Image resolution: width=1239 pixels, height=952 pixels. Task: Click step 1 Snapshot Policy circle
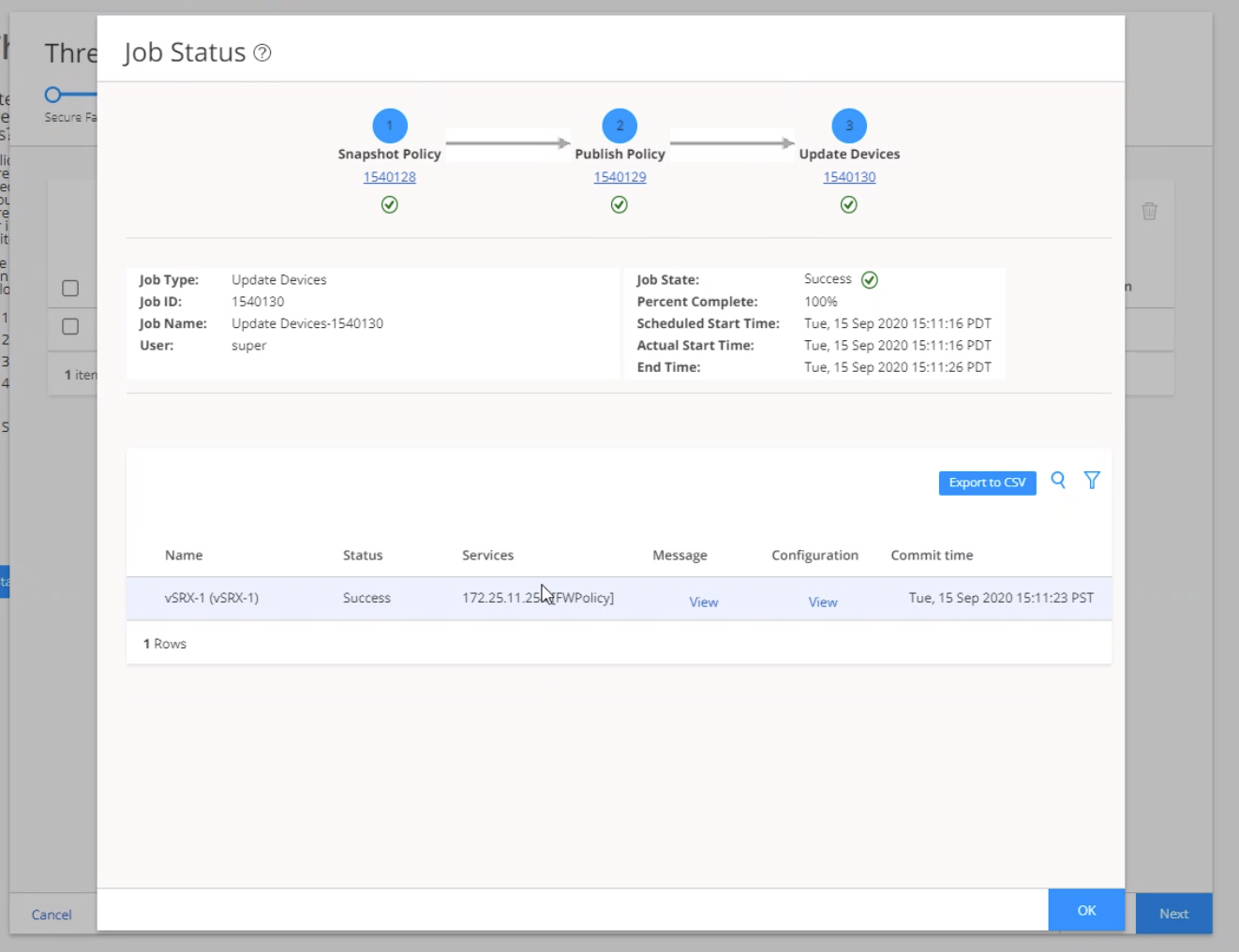[x=390, y=126]
